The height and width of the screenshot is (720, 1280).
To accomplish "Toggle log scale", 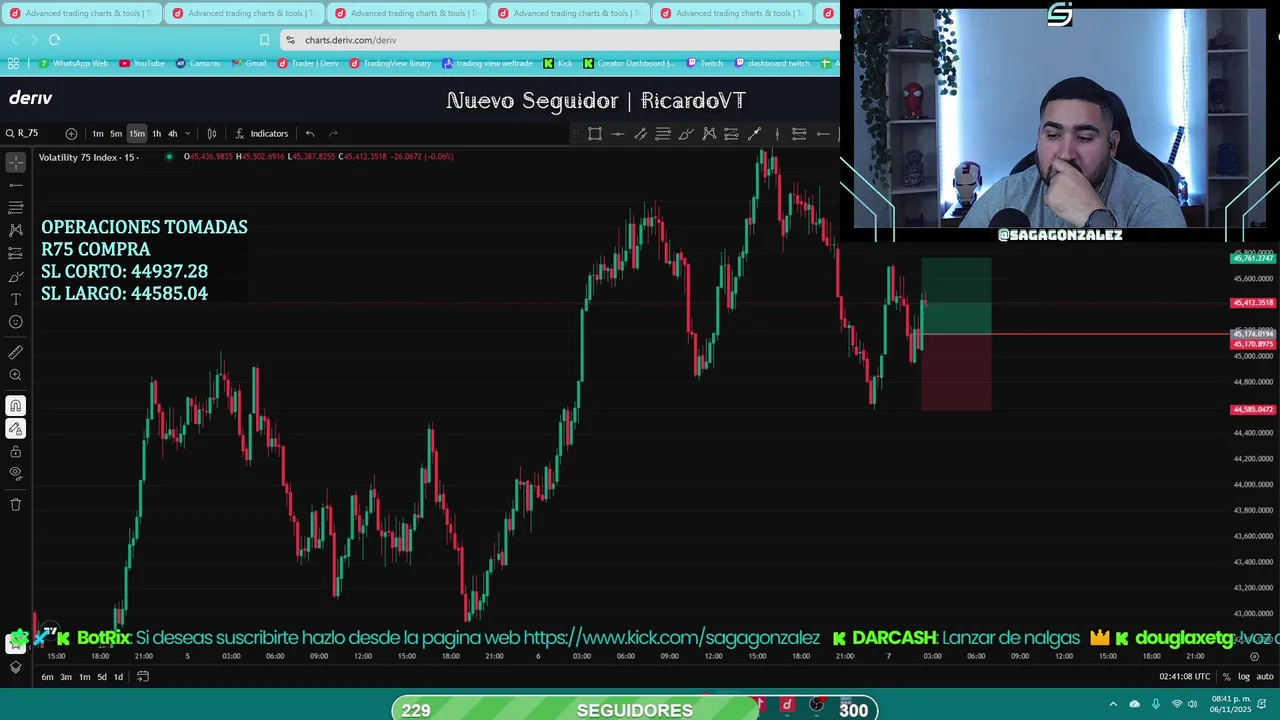I will tap(1244, 677).
